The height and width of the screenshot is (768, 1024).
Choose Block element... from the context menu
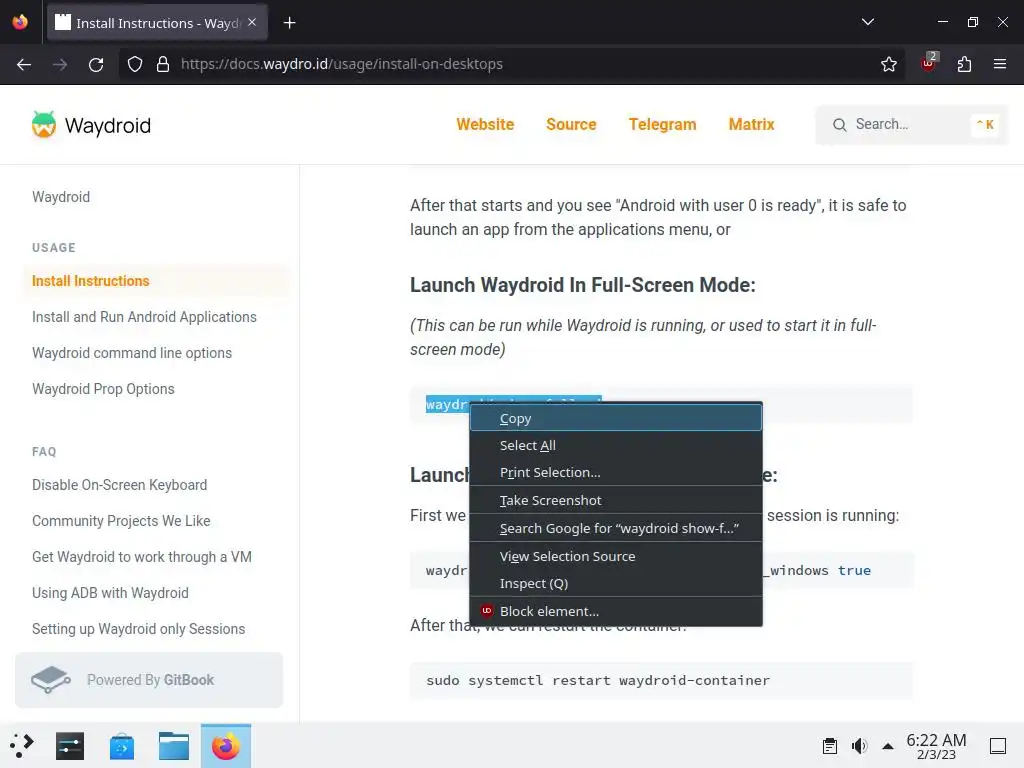coord(616,611)
